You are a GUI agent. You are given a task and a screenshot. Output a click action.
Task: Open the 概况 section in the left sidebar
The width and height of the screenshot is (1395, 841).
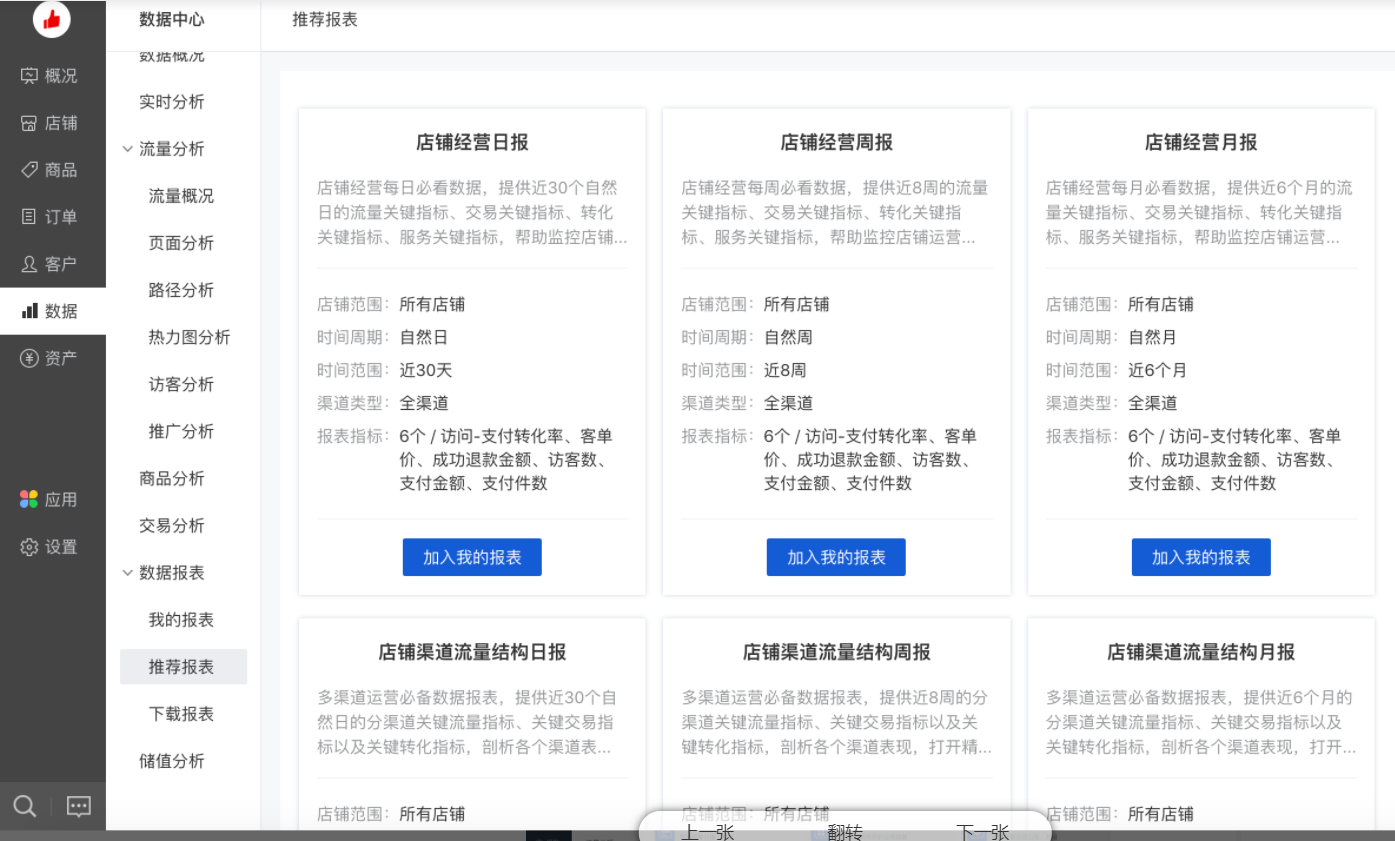(52, 75)
